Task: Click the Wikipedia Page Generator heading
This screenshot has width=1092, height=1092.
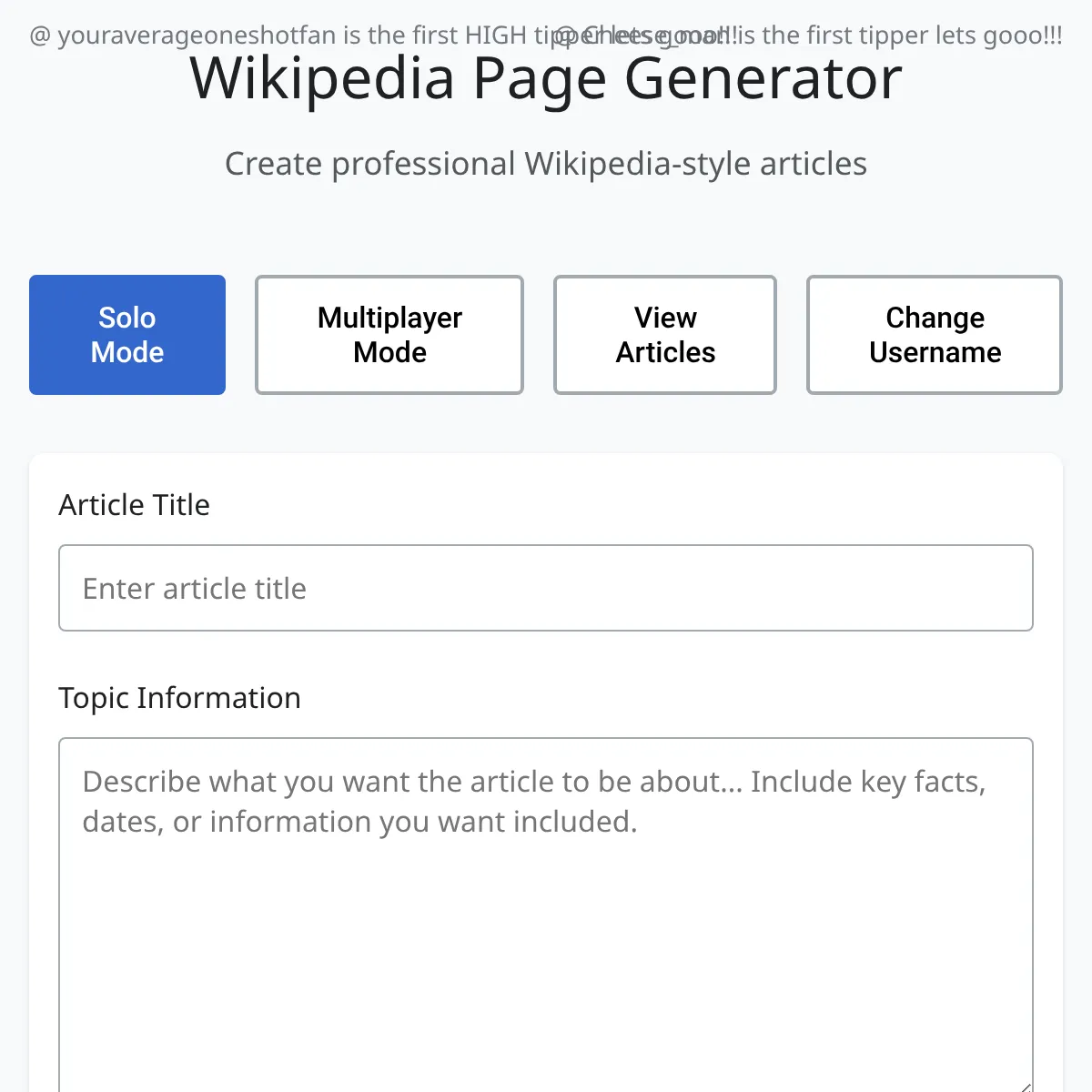Action: tap(546, 78)
